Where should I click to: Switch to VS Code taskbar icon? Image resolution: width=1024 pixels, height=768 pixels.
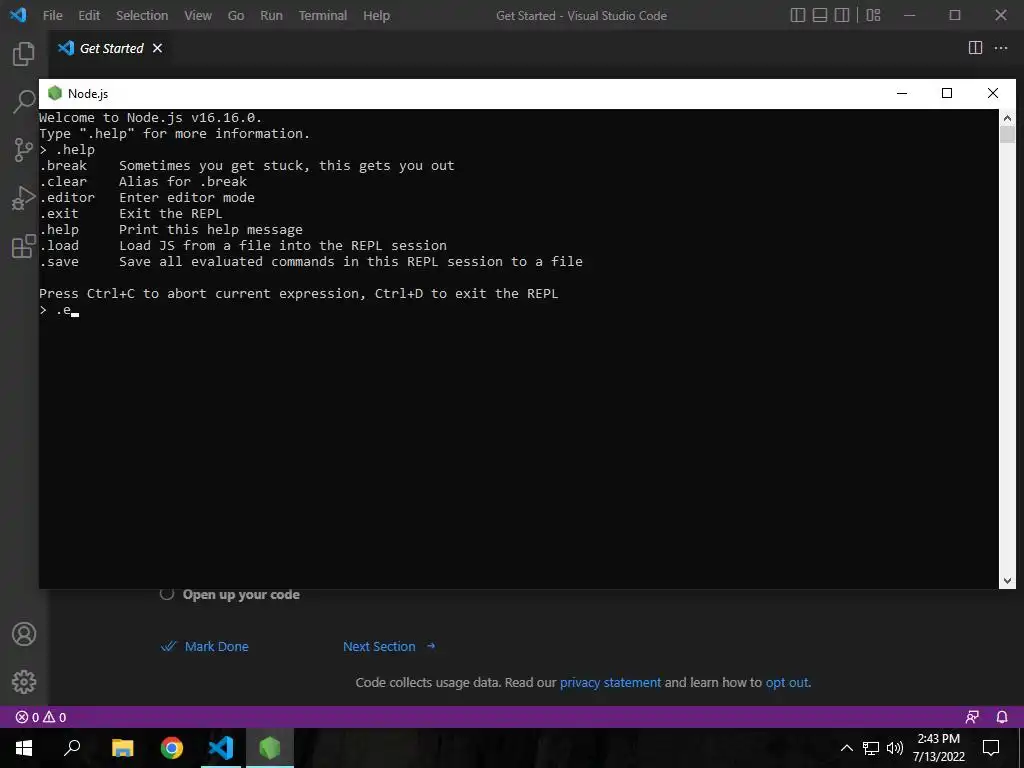click(x=221, y=748)
